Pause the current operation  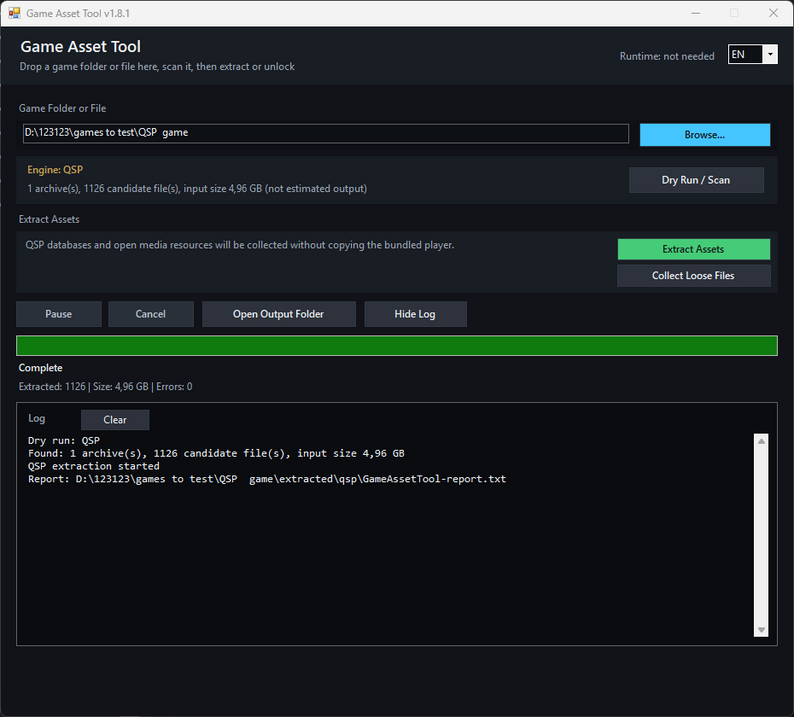(59, 314)
